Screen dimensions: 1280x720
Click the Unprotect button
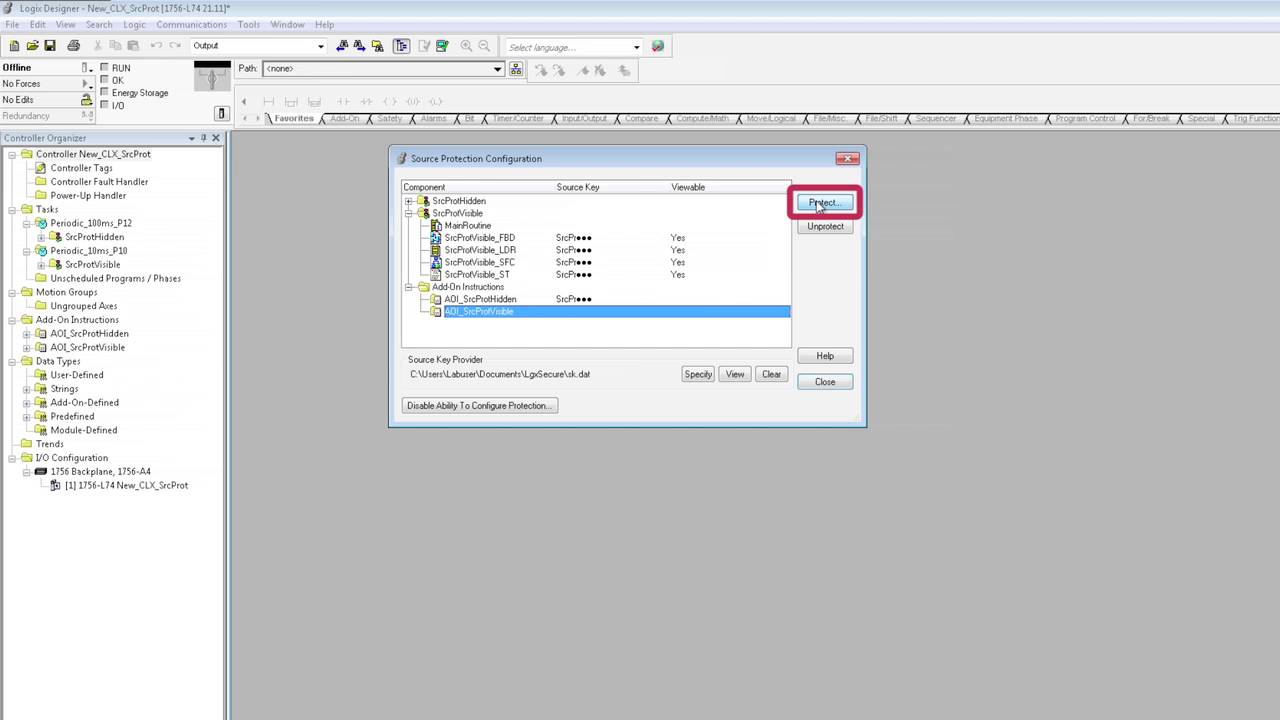(825, 226)
